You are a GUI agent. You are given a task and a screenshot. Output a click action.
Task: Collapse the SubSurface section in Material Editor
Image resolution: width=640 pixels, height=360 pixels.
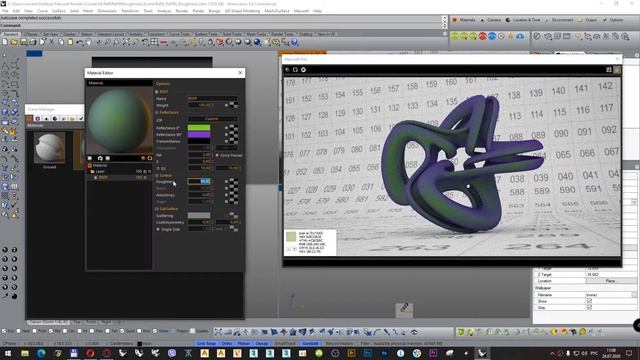(x=157, y=209)
